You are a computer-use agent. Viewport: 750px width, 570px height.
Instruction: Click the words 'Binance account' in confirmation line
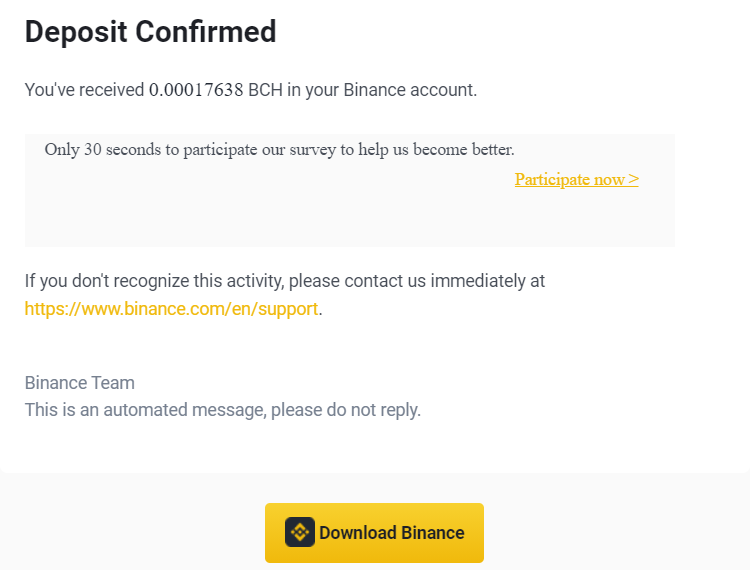(410, 90)
